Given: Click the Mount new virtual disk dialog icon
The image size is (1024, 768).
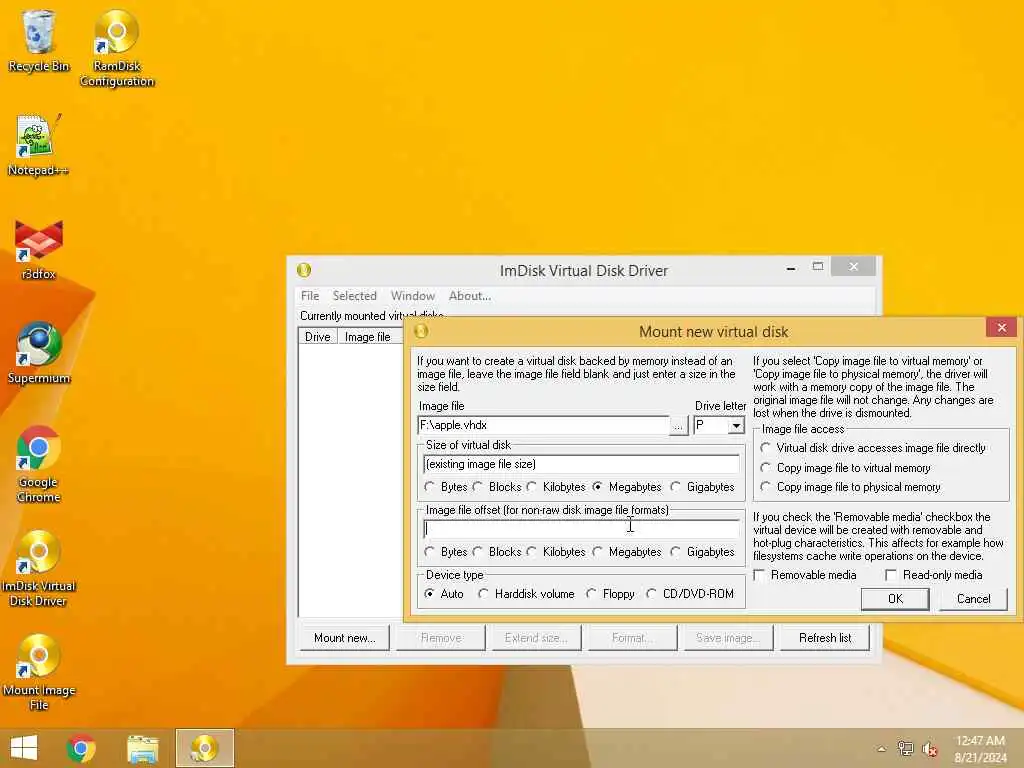Looking at the screenshot, I should point(421,331).
